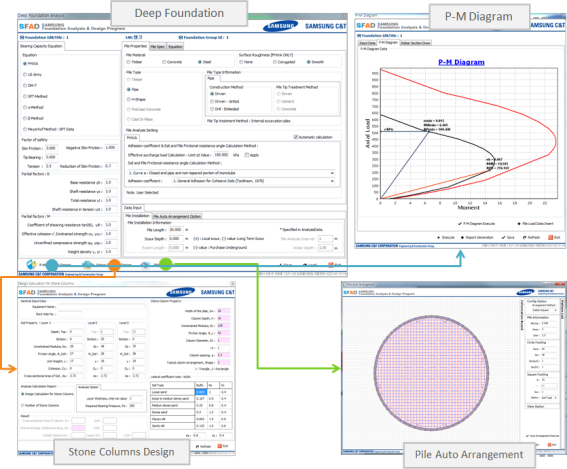567x469 pixels.
Task: Open Analysis Option tab in Stone Columns window
Action: tap(89, 387)
